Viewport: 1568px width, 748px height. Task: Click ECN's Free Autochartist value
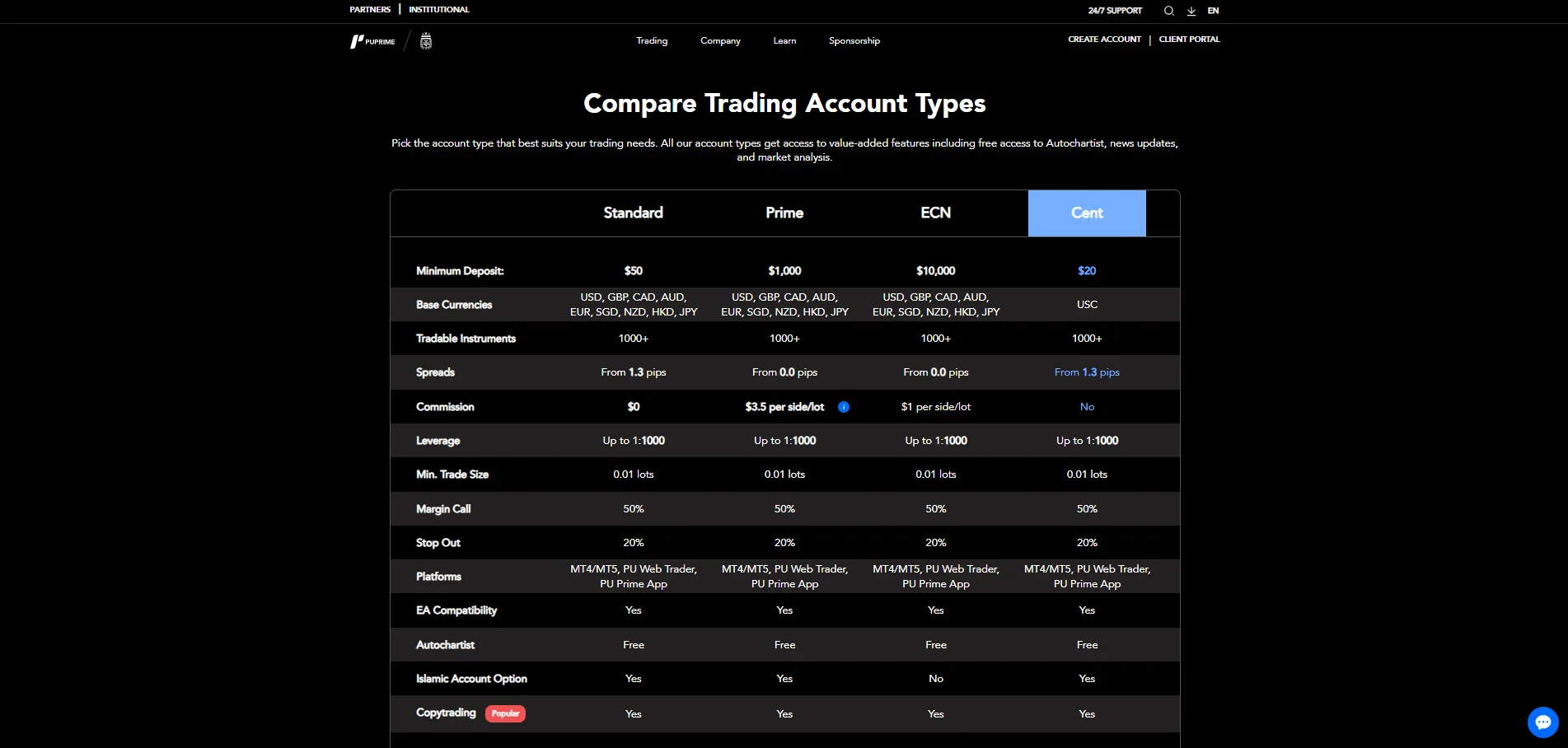tap(936, 645)
